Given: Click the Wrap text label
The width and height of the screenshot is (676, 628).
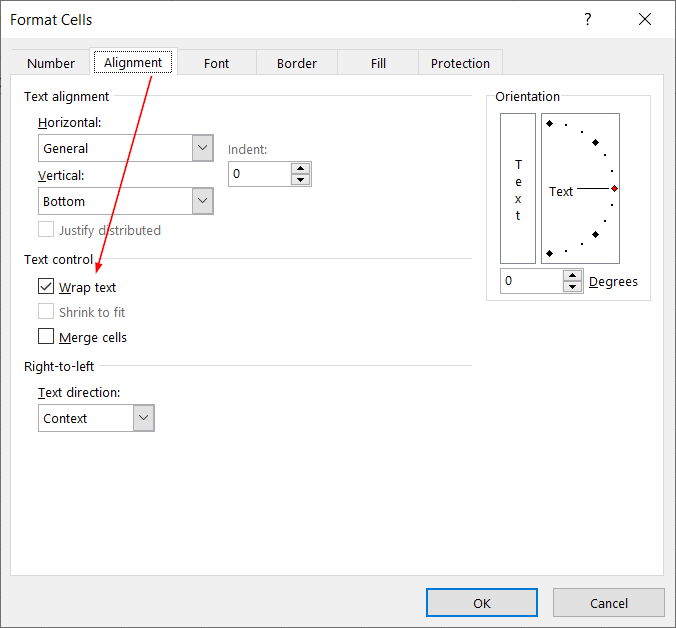Looking at the screenshot, I should (x=88, y=287).
